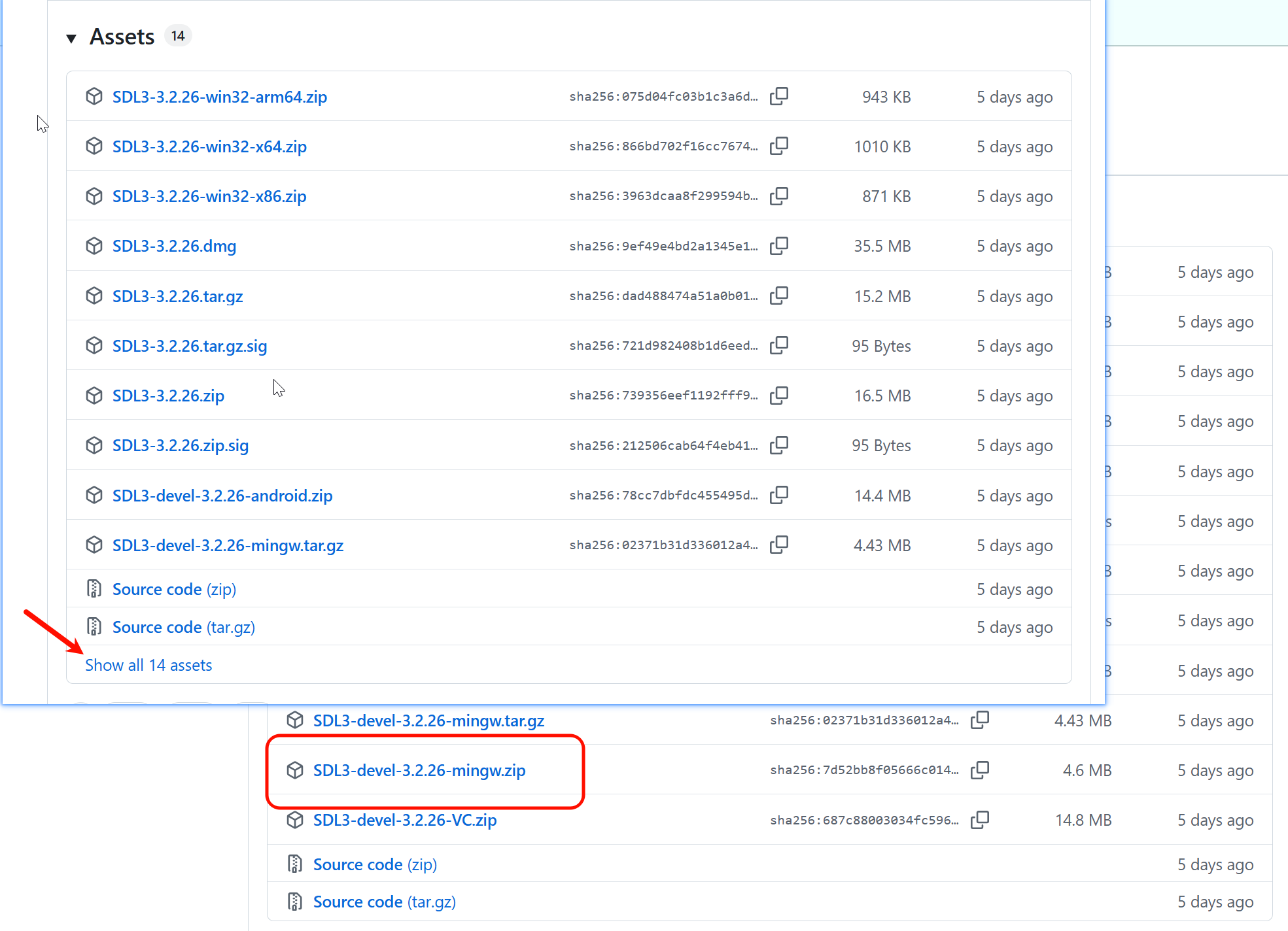Download SDL3-3.2.26-win32-x64.zip
Image resolution: width=1288 pixels, height=931 pixels.
[209, 146]
